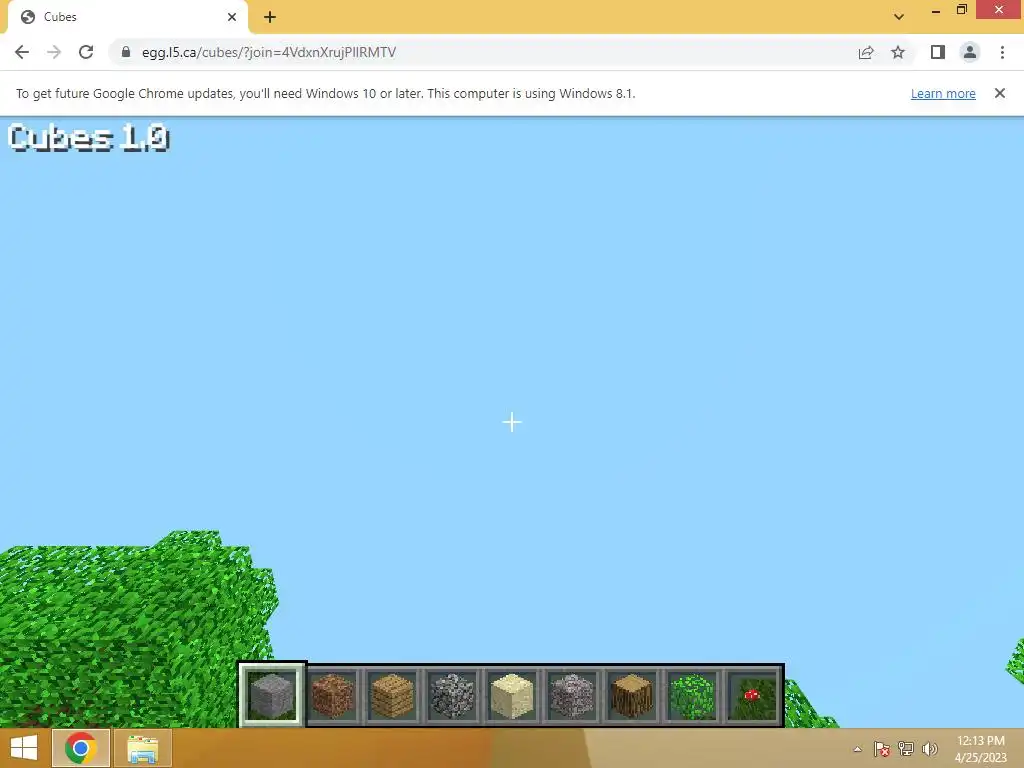Open the Windows Start menu
The width and height of the screenshot is (1024, 768).
(x=24, y=748)
